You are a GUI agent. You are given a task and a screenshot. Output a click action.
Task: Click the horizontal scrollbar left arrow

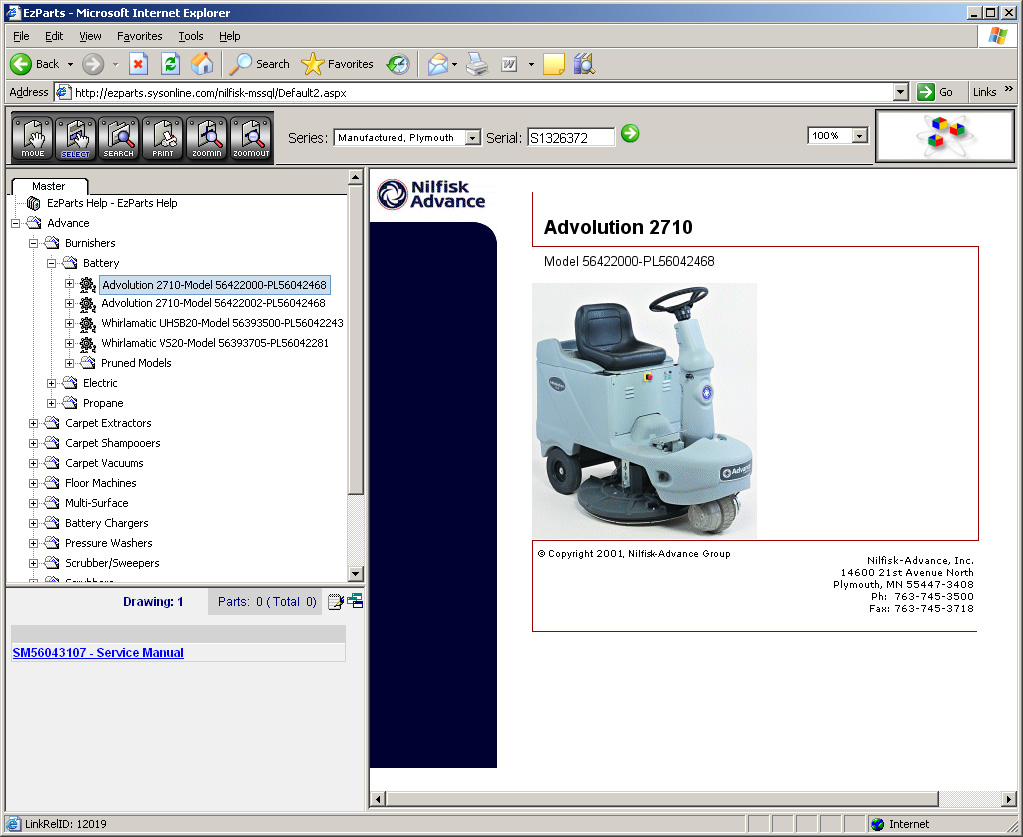pyautogui.click(x=378, y=799)
